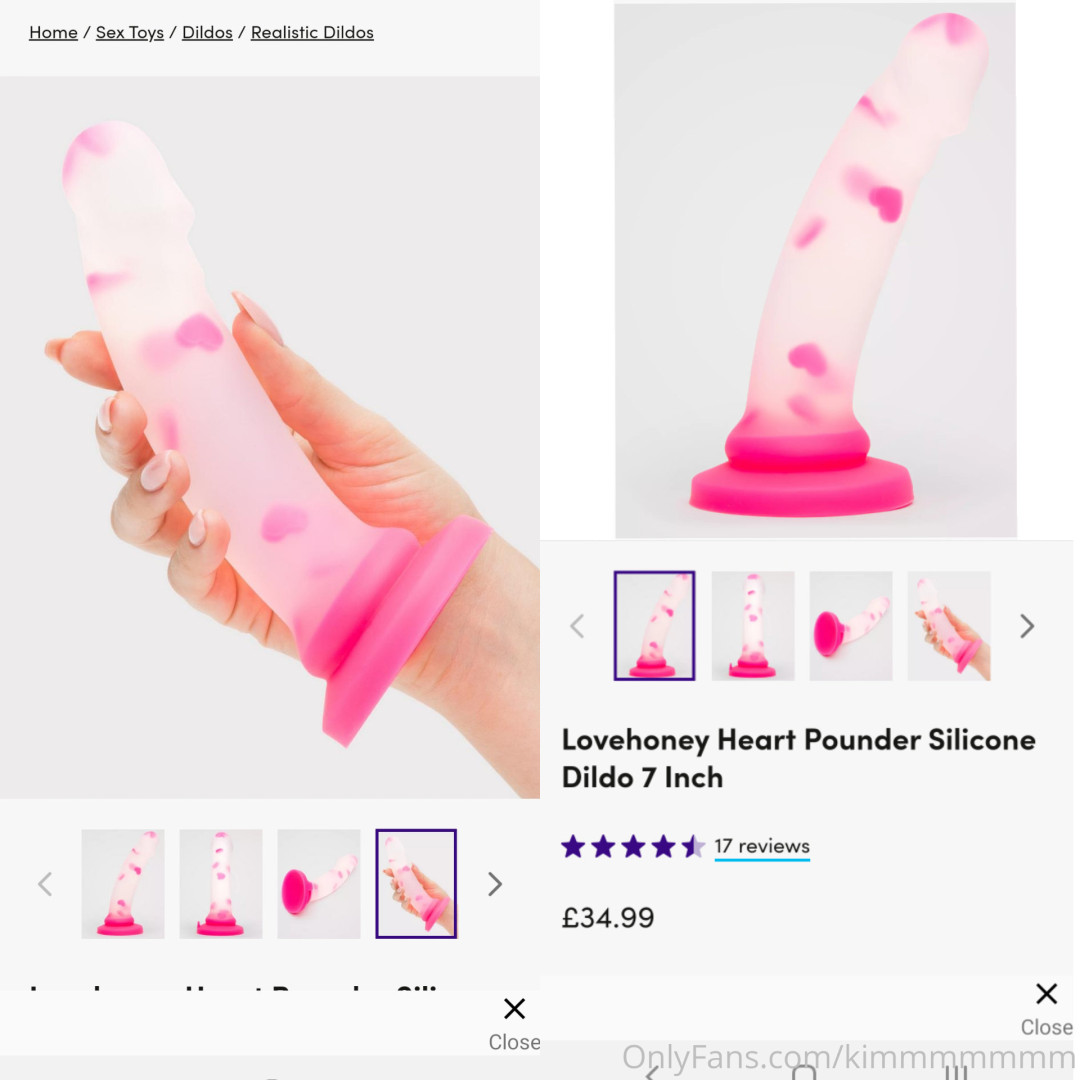
Task: Select second thumbnail in left gallery
Action: pyautogui.click(x=221, y=884)
